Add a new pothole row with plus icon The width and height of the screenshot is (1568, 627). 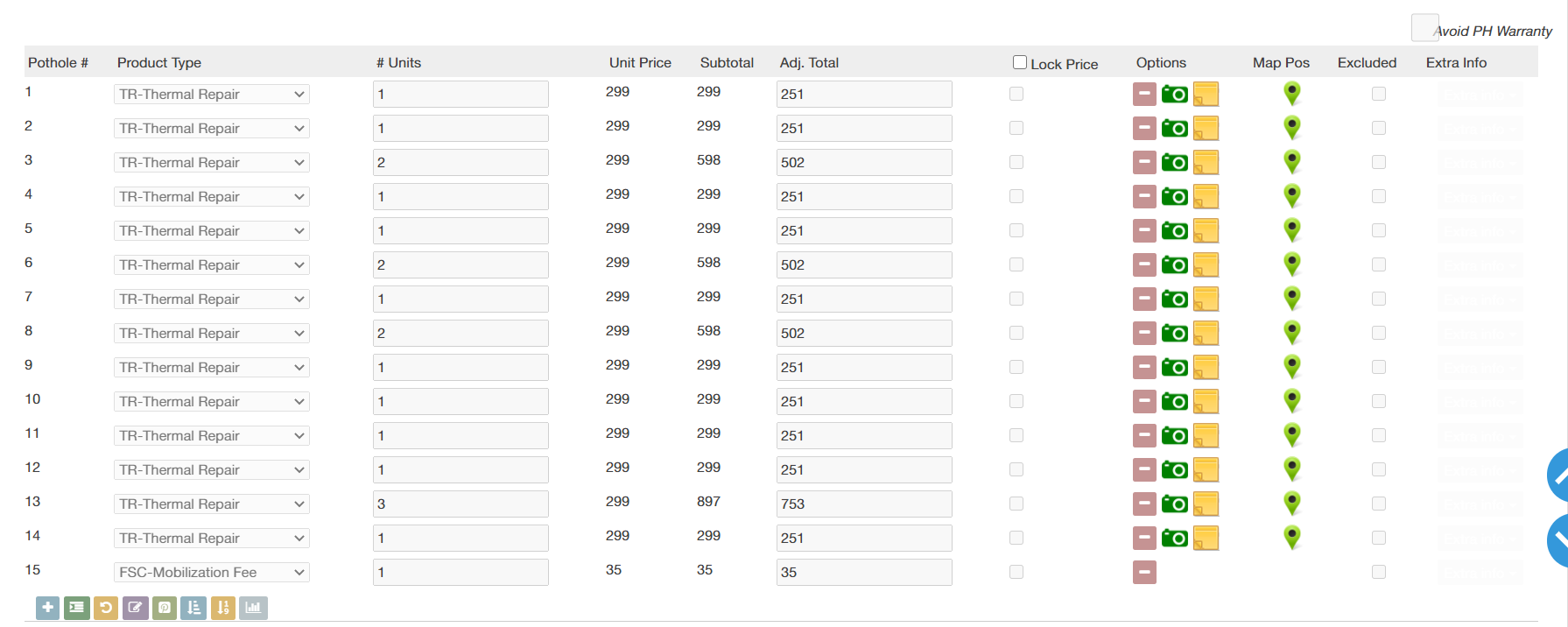coord(48,607)
